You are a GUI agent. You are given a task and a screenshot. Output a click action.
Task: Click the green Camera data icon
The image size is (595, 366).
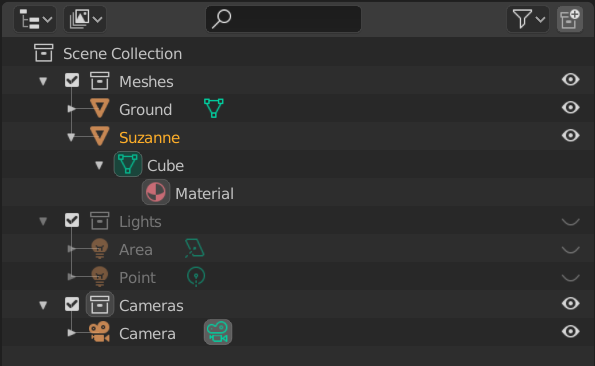pos(218,332)
